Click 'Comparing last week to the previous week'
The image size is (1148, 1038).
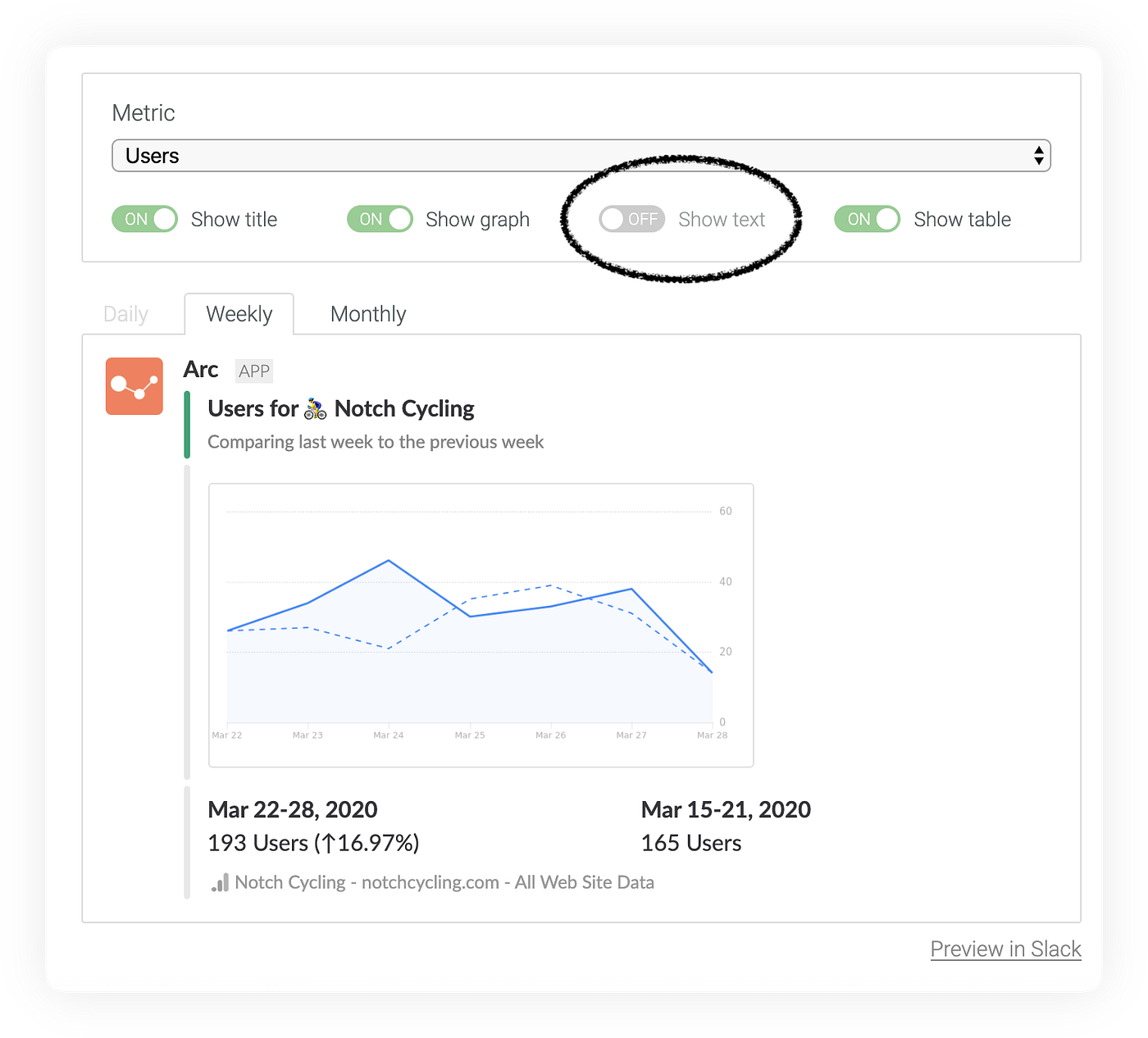376,442
